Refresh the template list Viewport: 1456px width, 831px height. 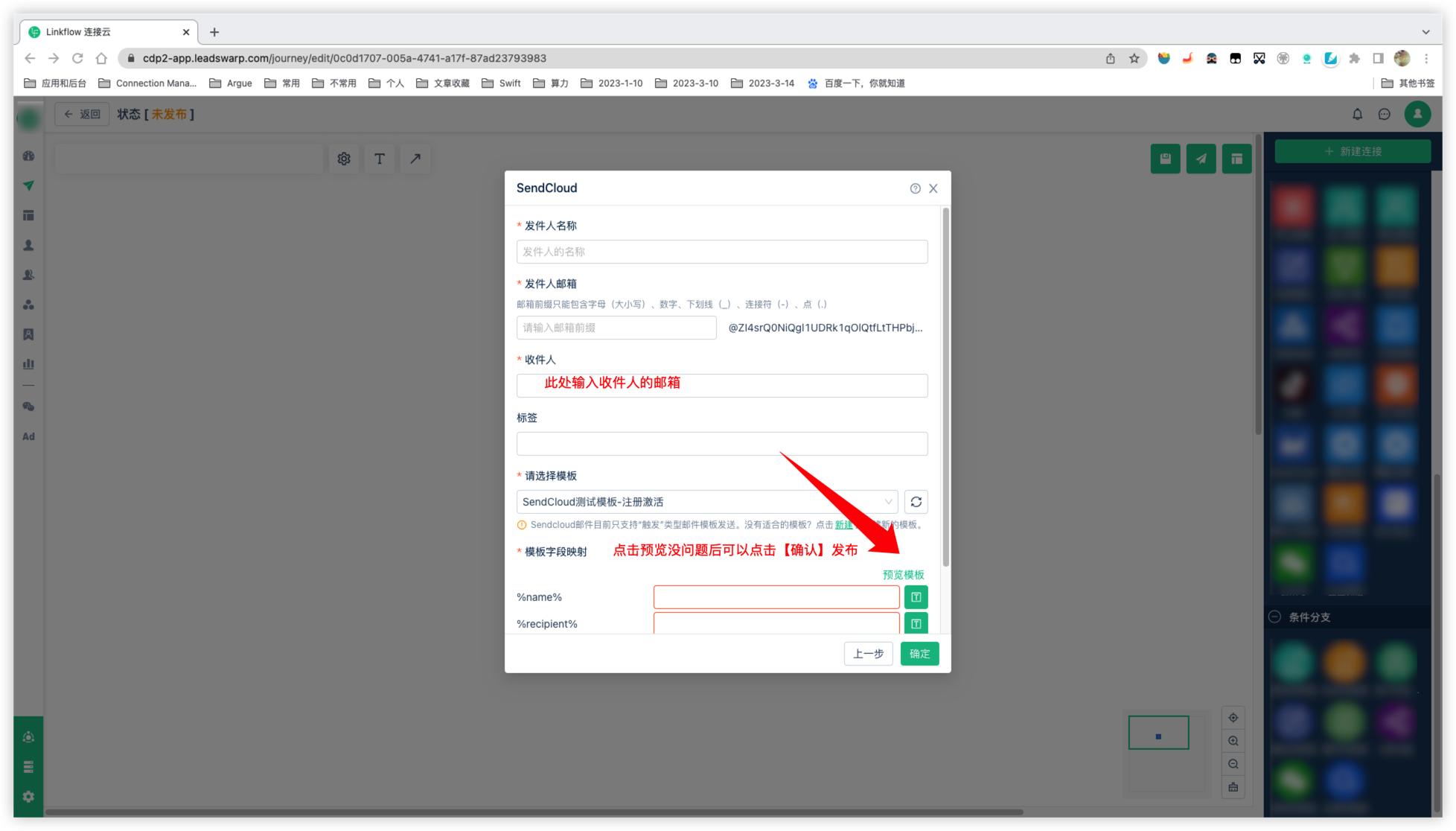click(x=916, y=502)
